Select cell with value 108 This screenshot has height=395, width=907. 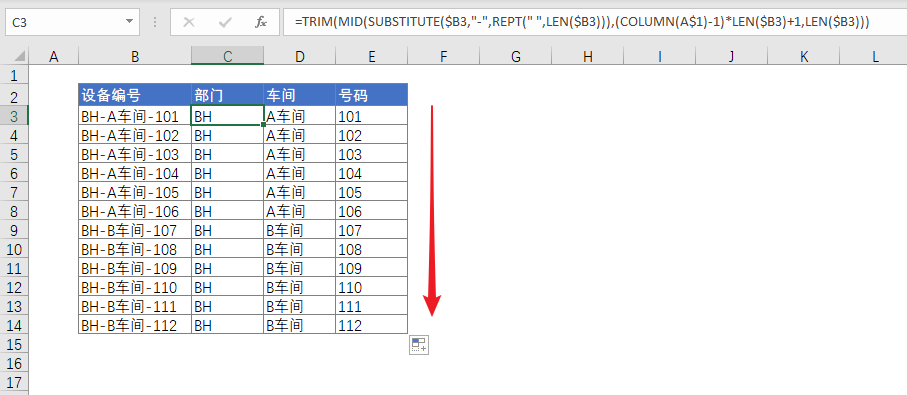(371, 249)
